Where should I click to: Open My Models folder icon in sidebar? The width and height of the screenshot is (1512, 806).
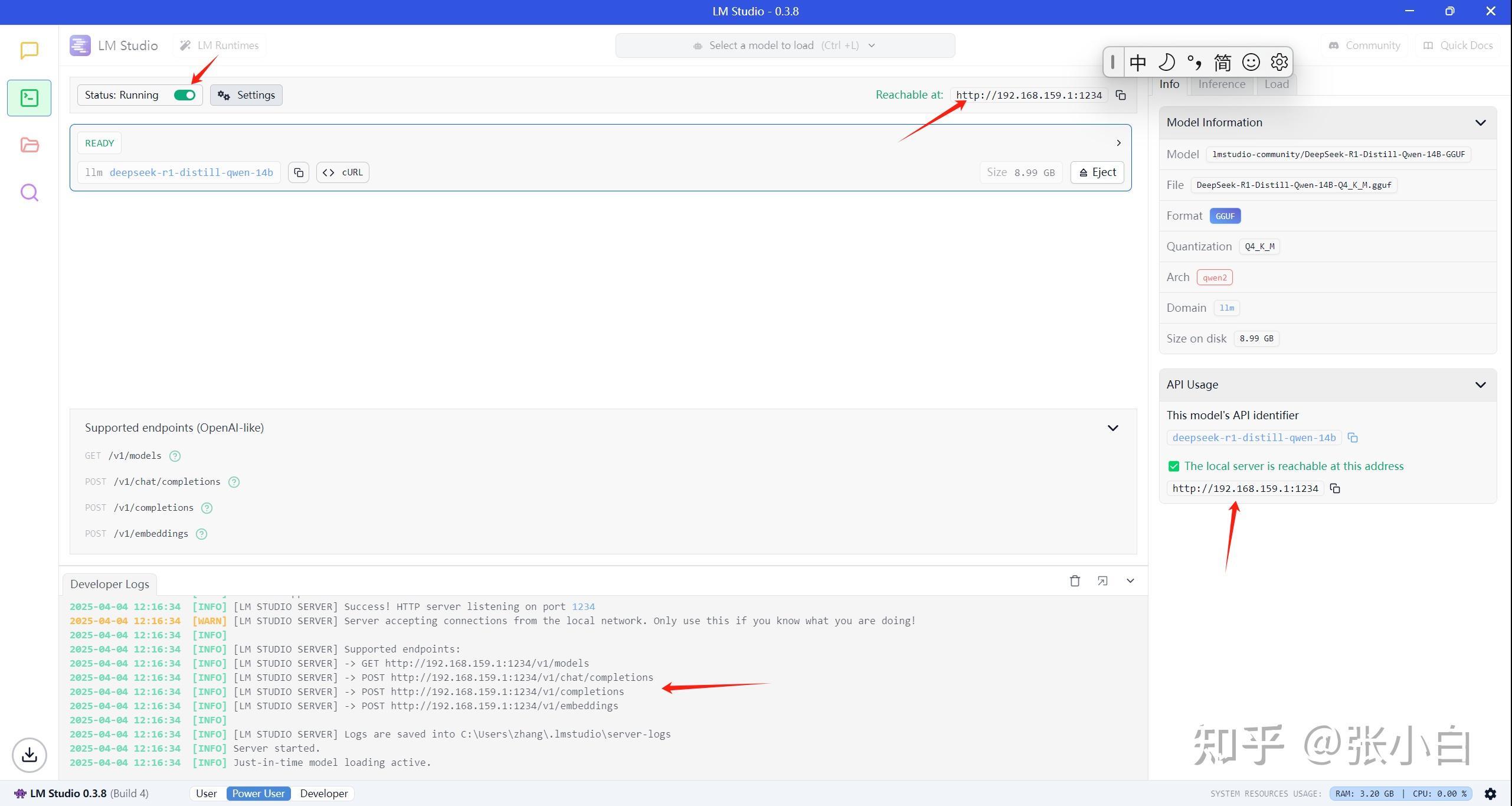29,145
